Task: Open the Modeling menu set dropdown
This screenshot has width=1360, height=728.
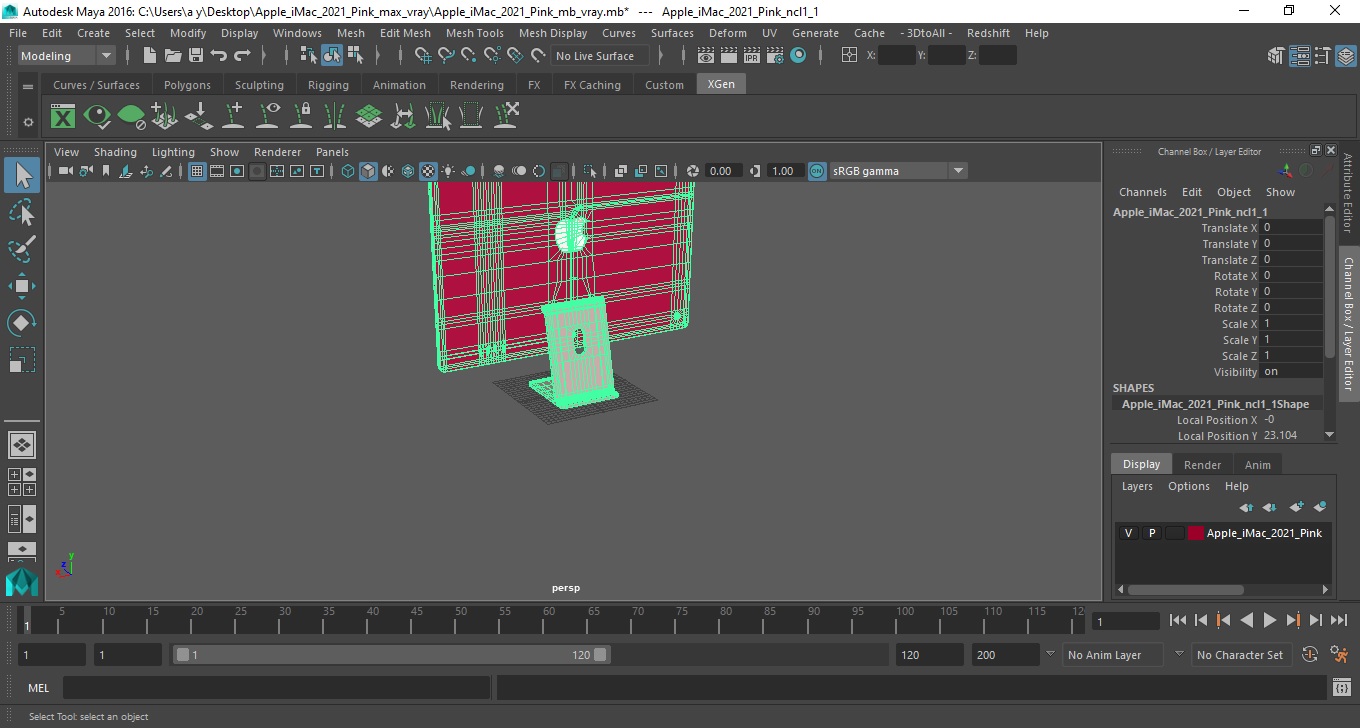Action: click(x=67, y=56)
